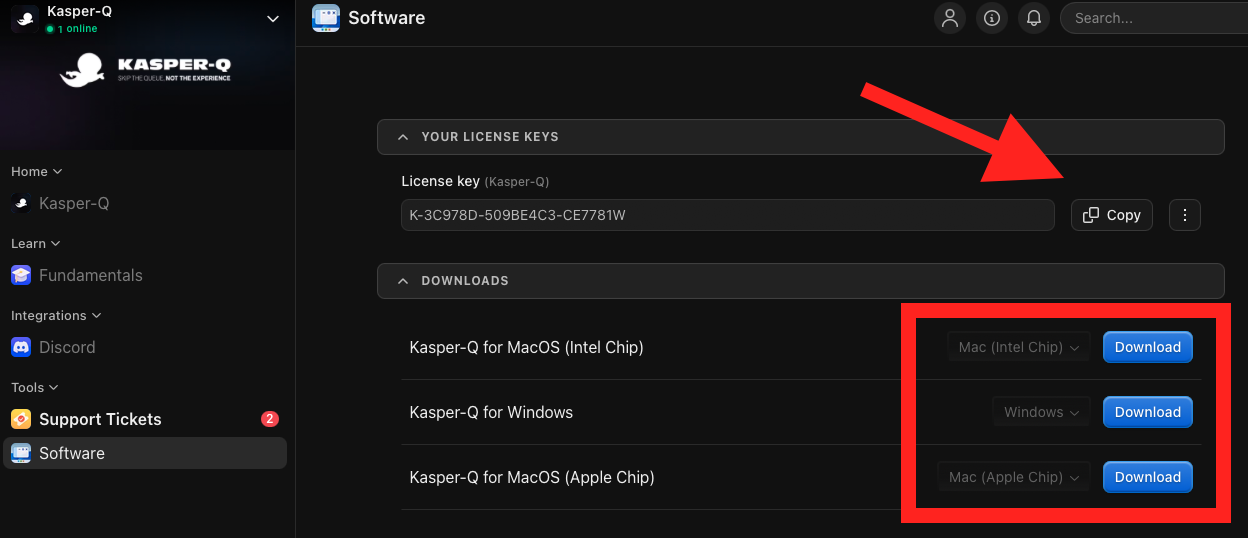This screenshot has height=538, width=1248.
Task: Open the Mac (Apple Chip) dropdown
Action: 1013,477
